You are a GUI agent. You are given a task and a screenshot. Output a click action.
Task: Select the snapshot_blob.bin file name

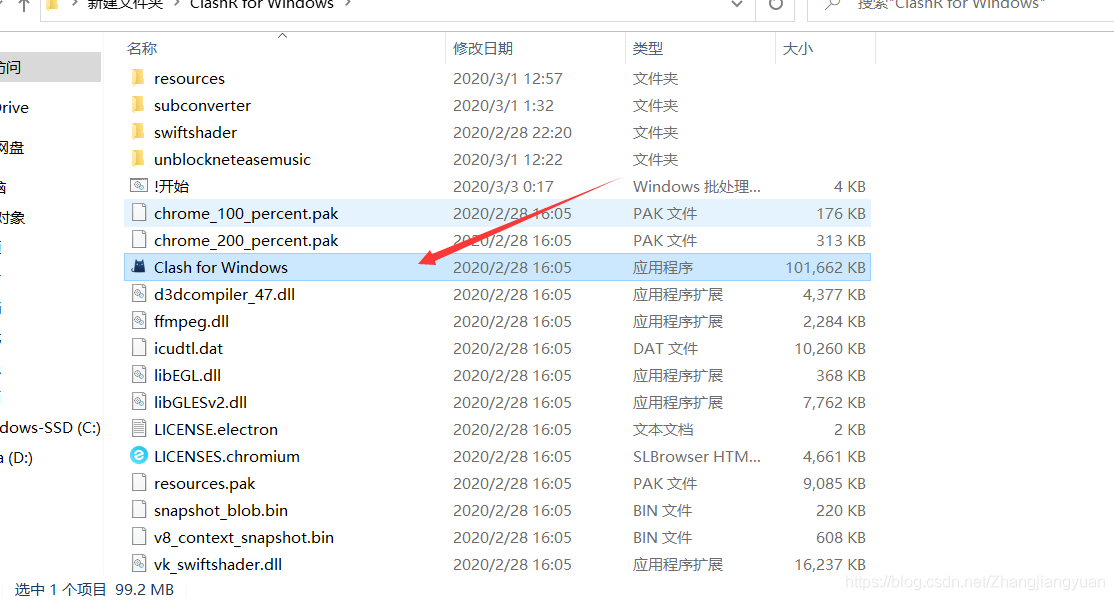[x=221, y=510]
